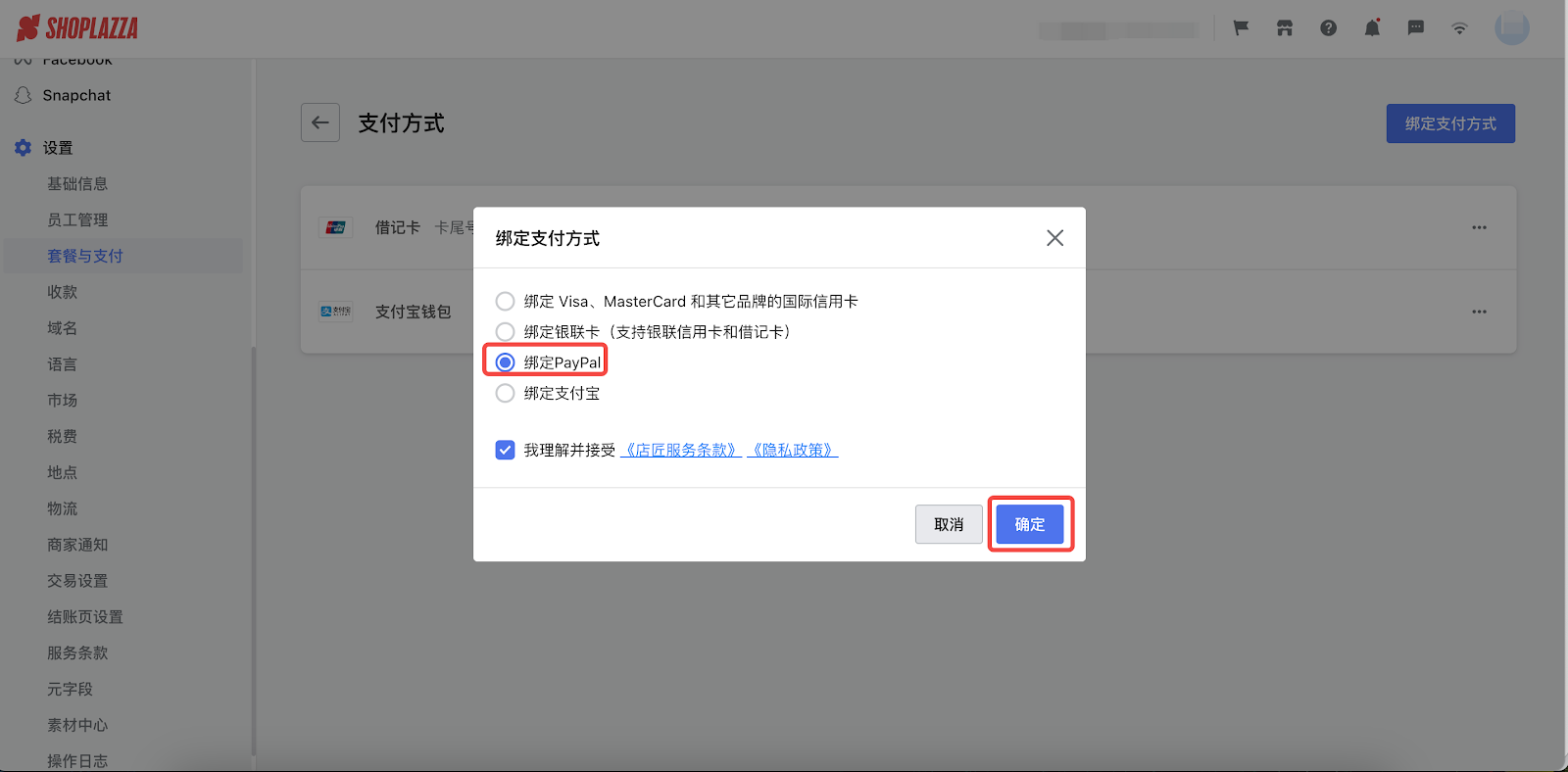The height and width of the screenshot is (772, 1568).
Task: Click the 取消 button
Action: [x=949, y=524]
